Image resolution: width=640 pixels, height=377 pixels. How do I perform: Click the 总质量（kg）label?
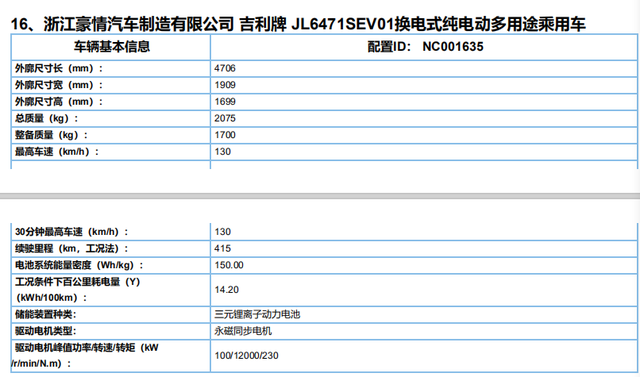47,119
